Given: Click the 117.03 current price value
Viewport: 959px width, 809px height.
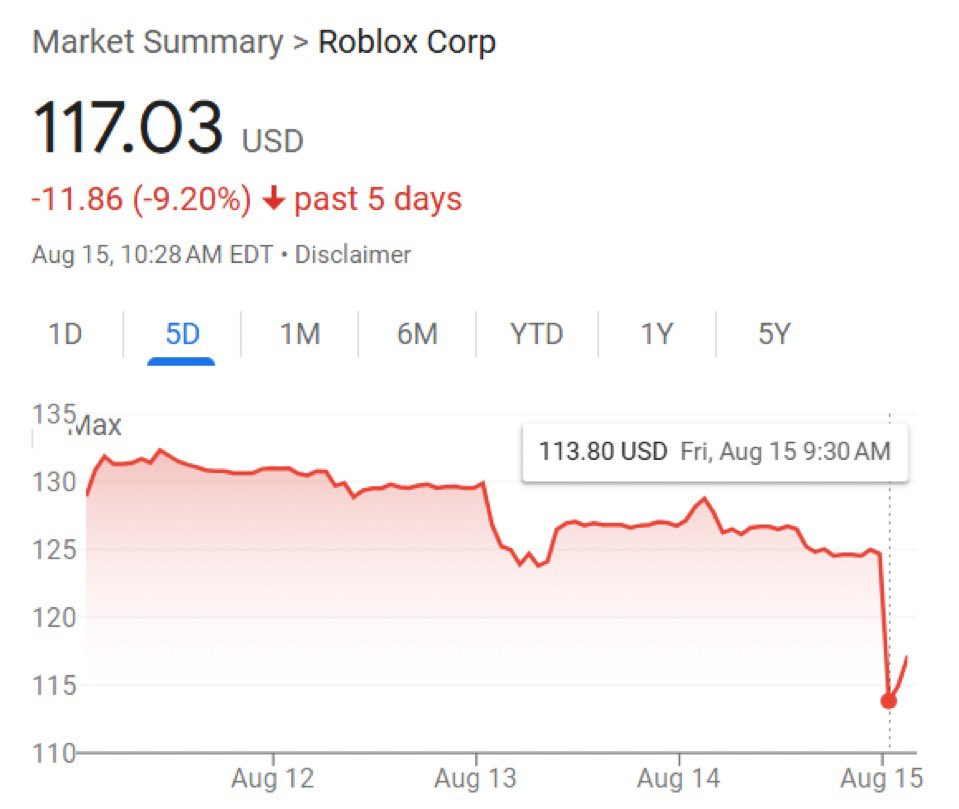Looking at the screenshot, I should (127, 129).
